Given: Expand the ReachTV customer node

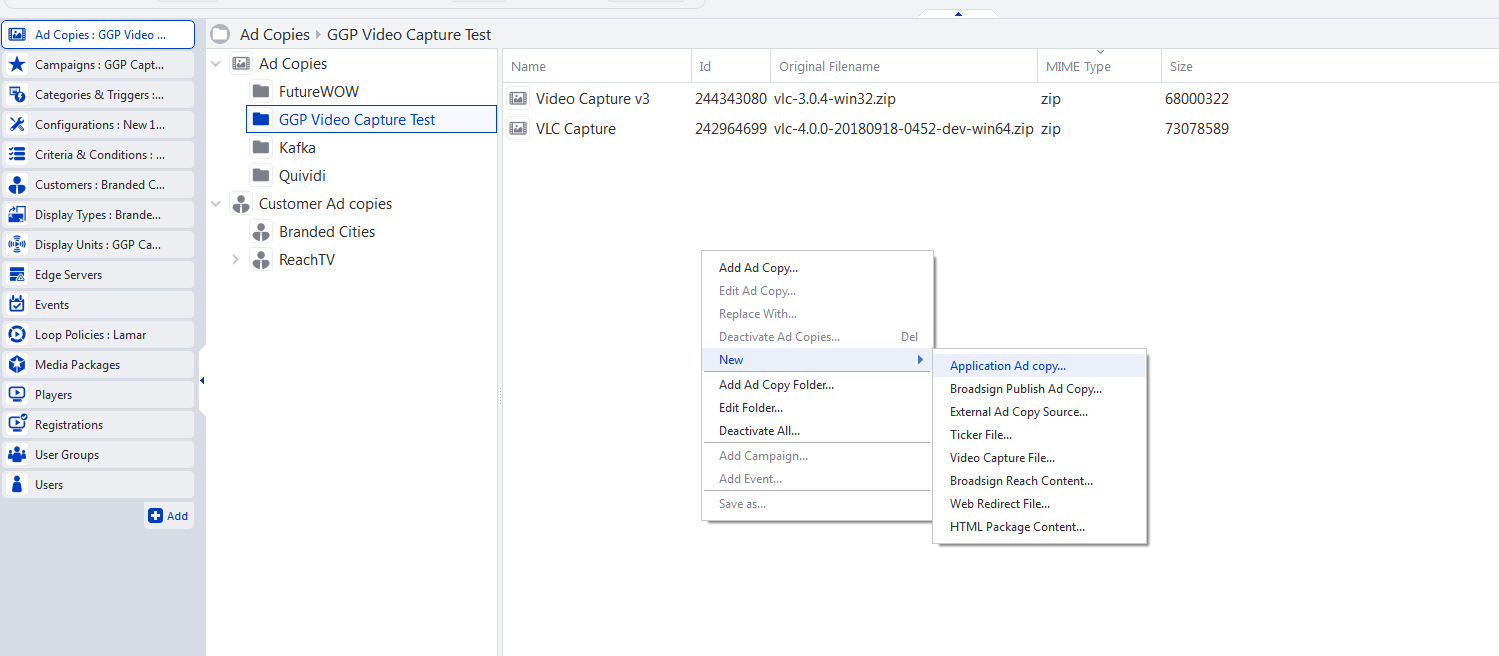Looking at the screenshot, I should pyautogui.click(x=236, y=260).
